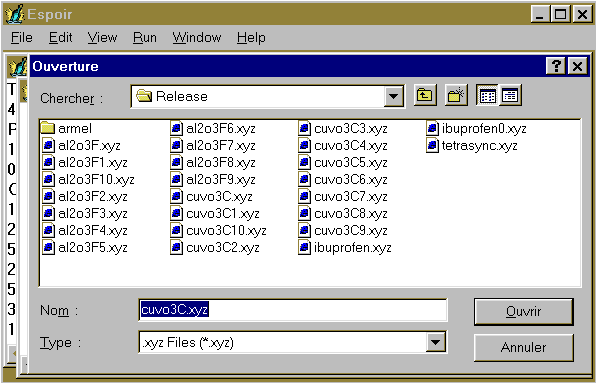The image size is (596, 383).
Task: Go up one folder level icon
Action: (x=425, y=95)
